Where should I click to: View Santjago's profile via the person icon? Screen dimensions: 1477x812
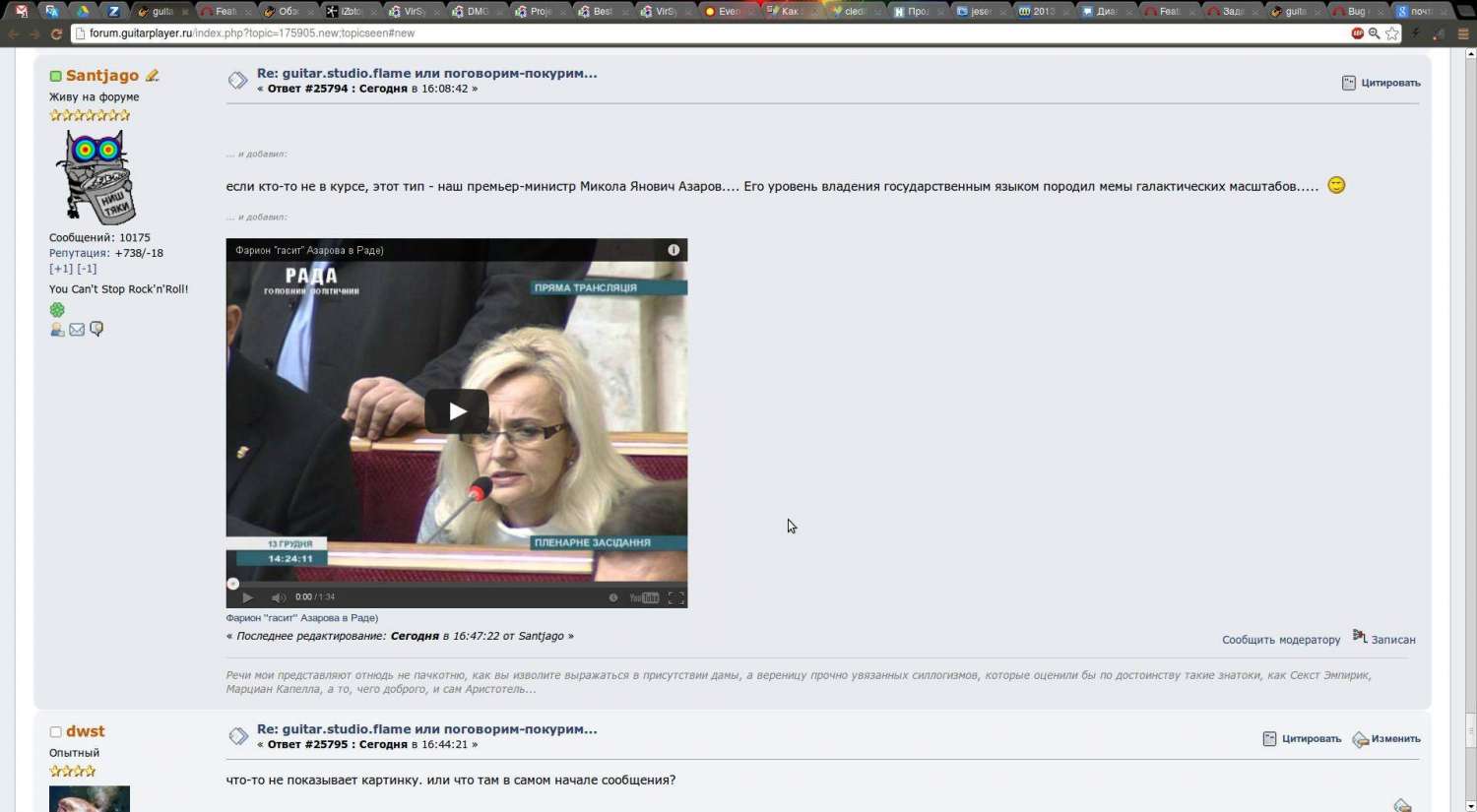tap(57, 330)
